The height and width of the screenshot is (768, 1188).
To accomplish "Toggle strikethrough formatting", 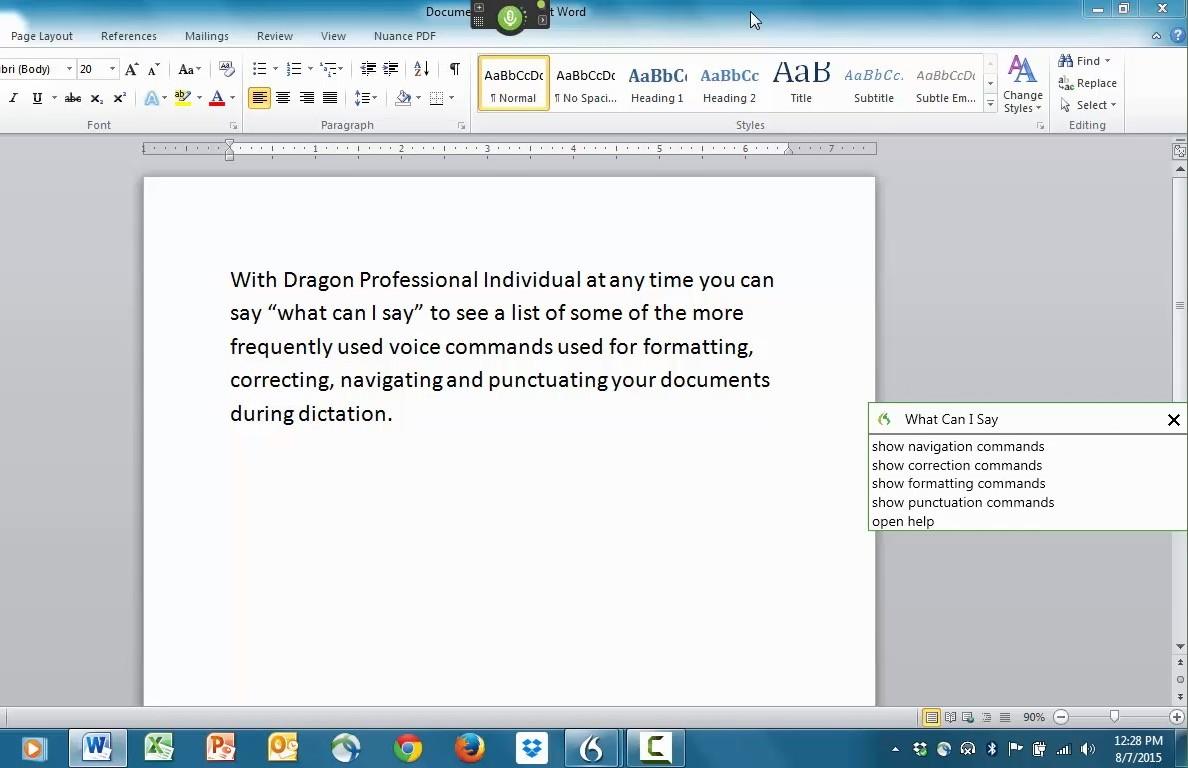I will pos(72,98).
